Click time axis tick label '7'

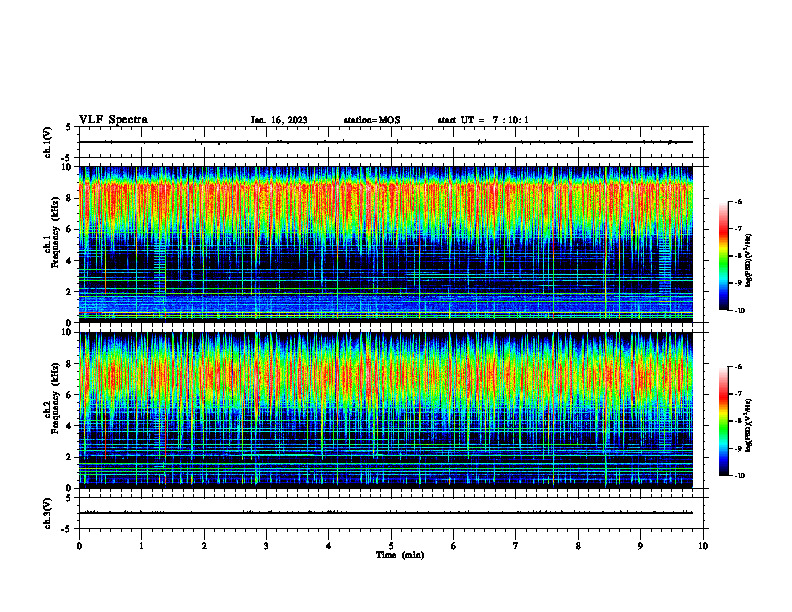pos(516,546)
